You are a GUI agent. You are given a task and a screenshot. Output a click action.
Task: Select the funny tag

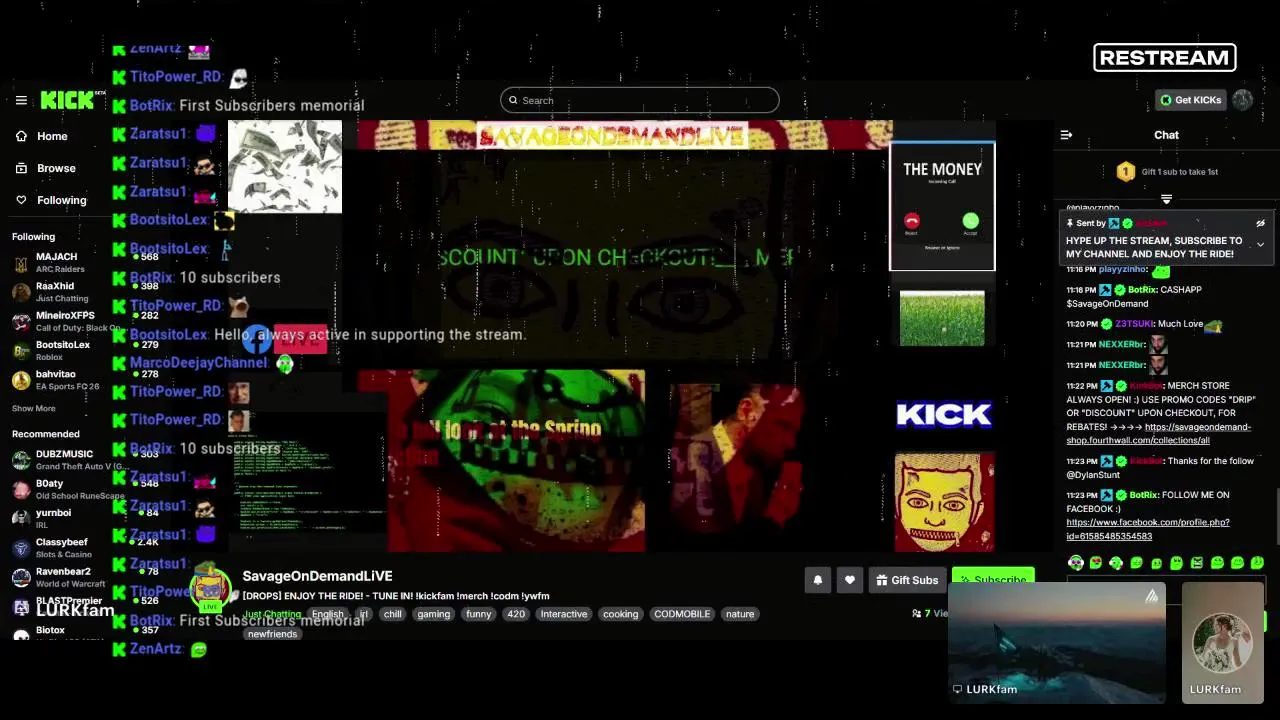(479, 614)
